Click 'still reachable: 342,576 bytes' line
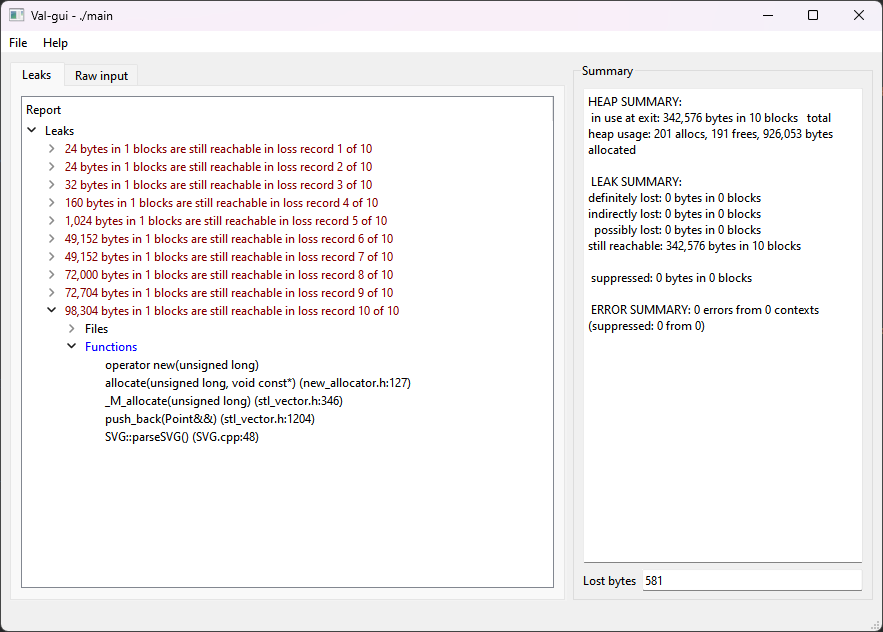883x632 pixels. click(x=694, y=246)
